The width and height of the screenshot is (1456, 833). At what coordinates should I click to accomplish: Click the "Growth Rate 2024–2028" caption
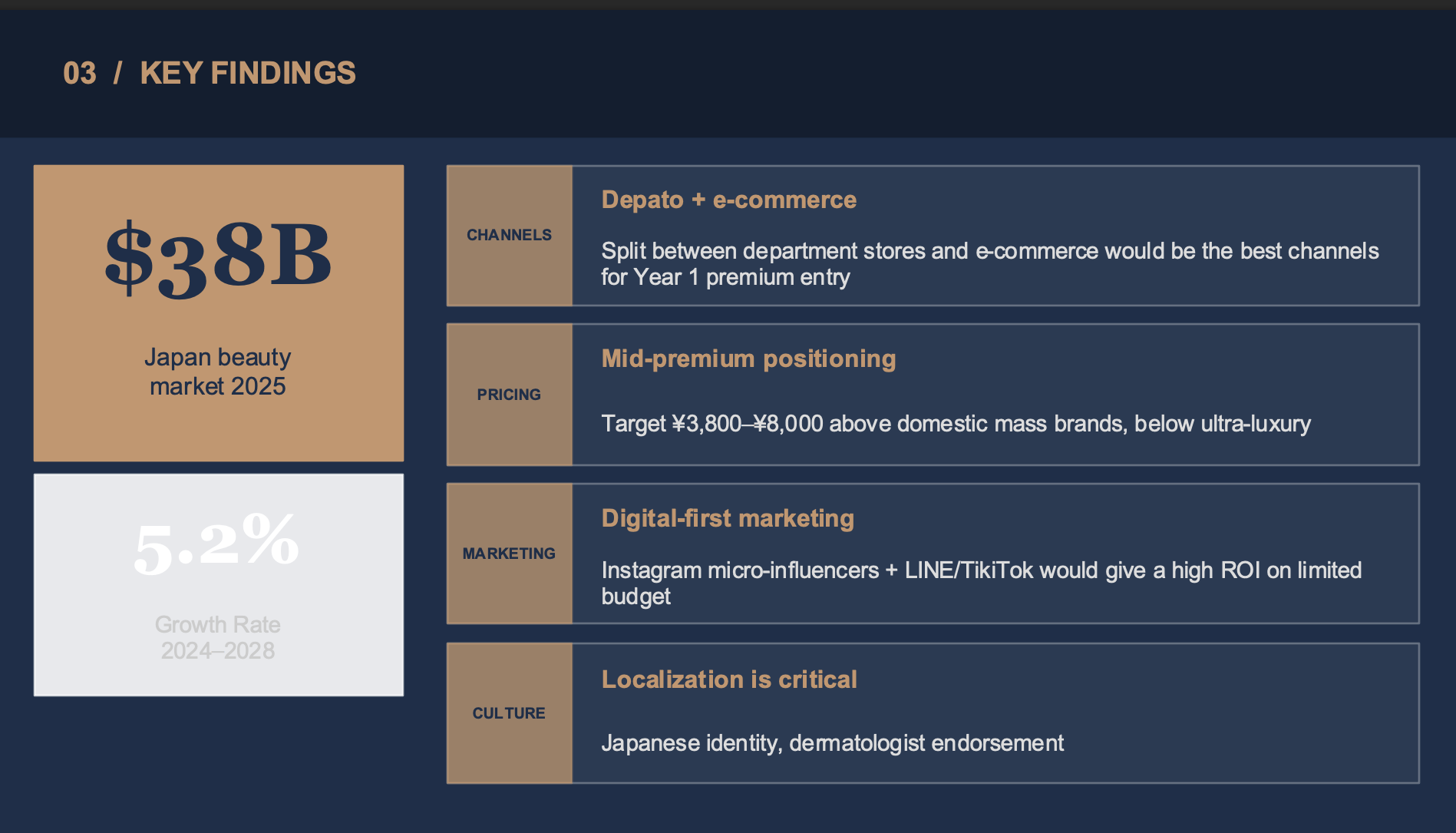click(218, 637)
